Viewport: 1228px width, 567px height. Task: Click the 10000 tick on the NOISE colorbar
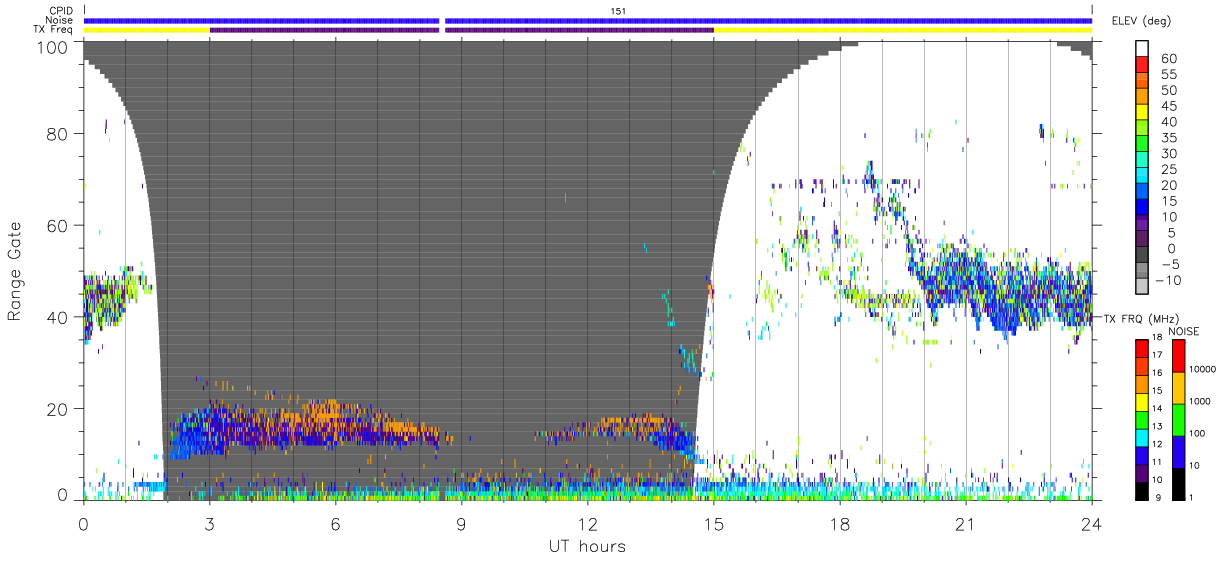1202,369
